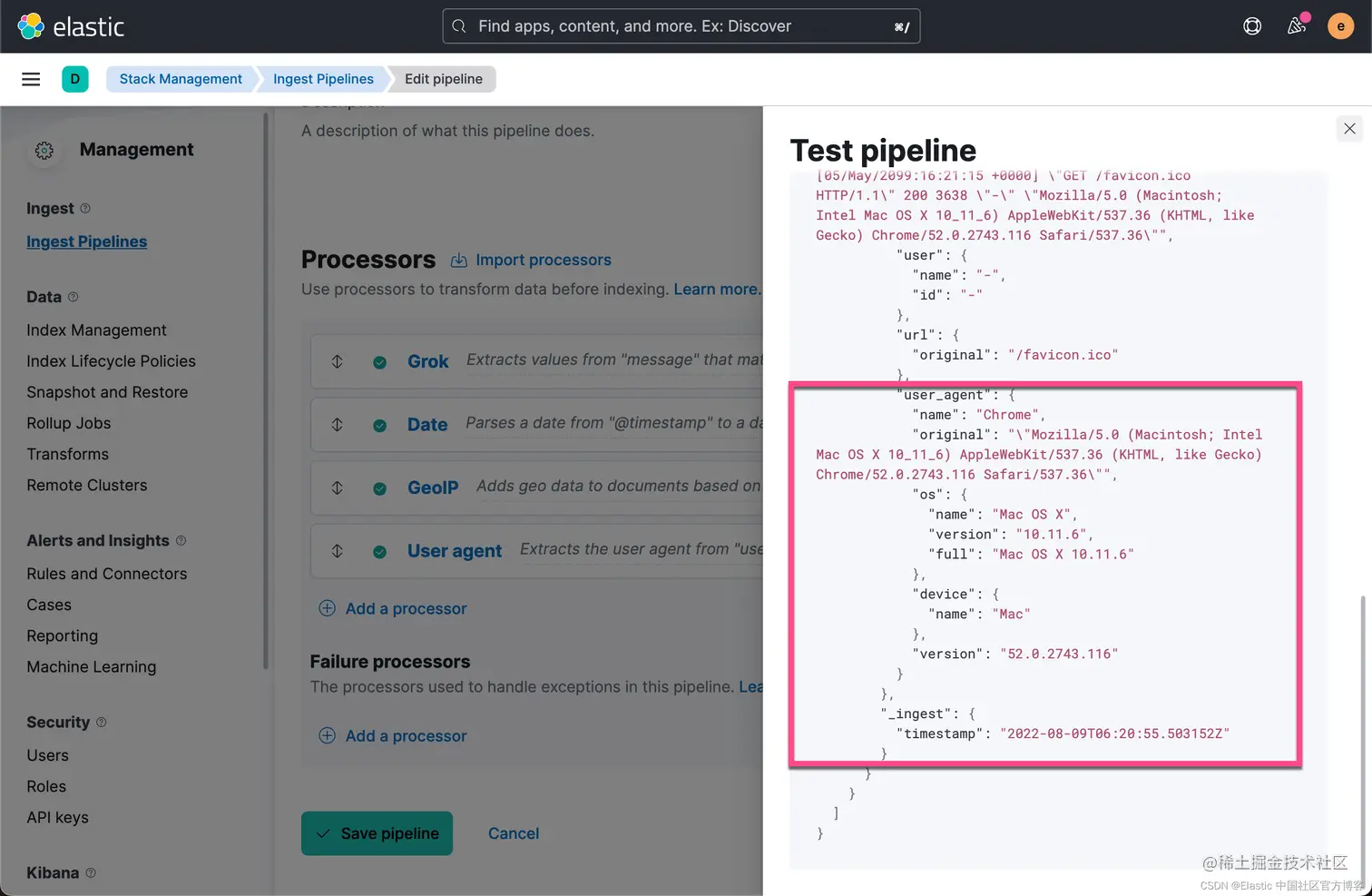
Task: Click the User agent success status icon
Action: click(380, 552)
